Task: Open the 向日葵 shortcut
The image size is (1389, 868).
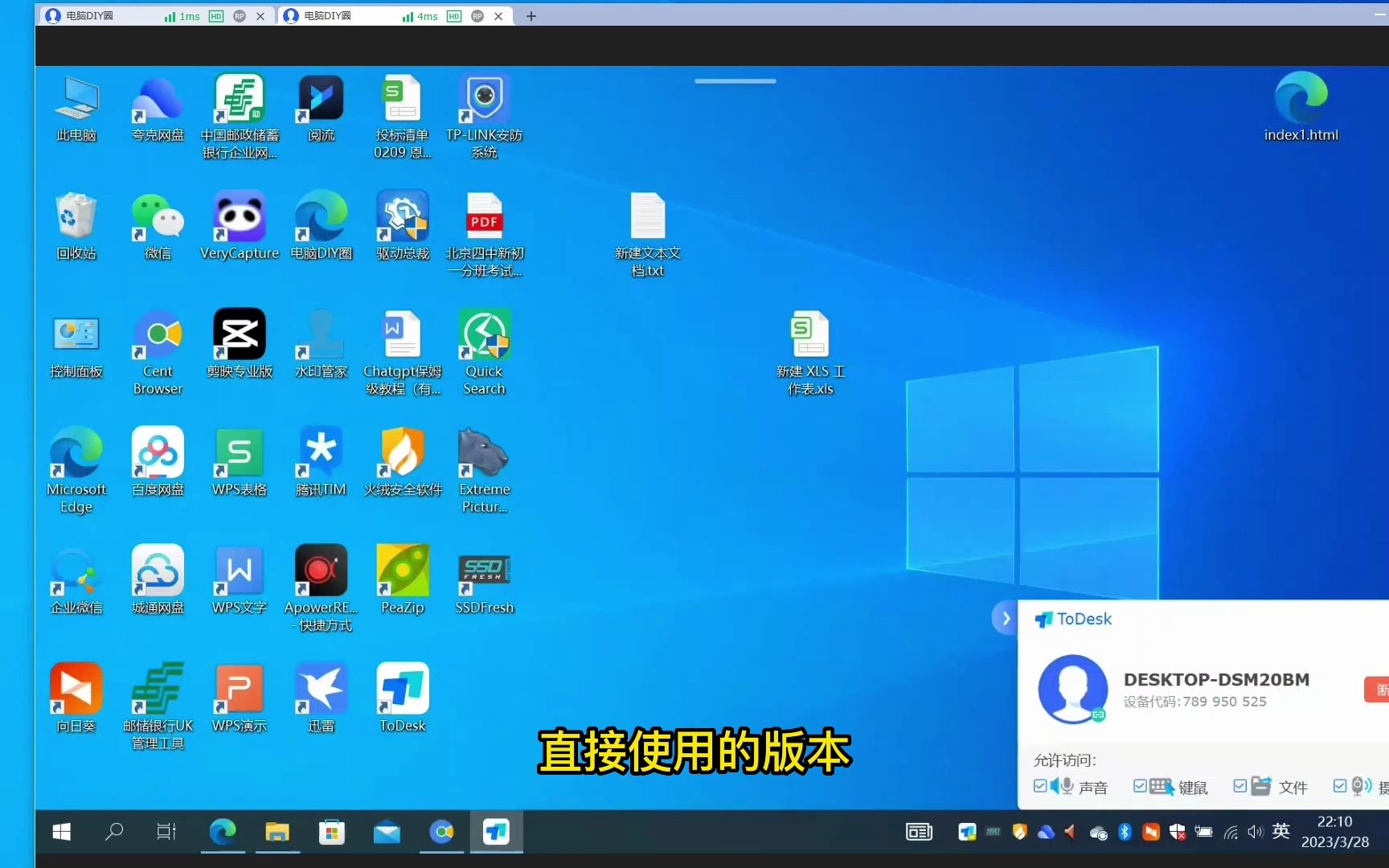Action: [76, 699]
